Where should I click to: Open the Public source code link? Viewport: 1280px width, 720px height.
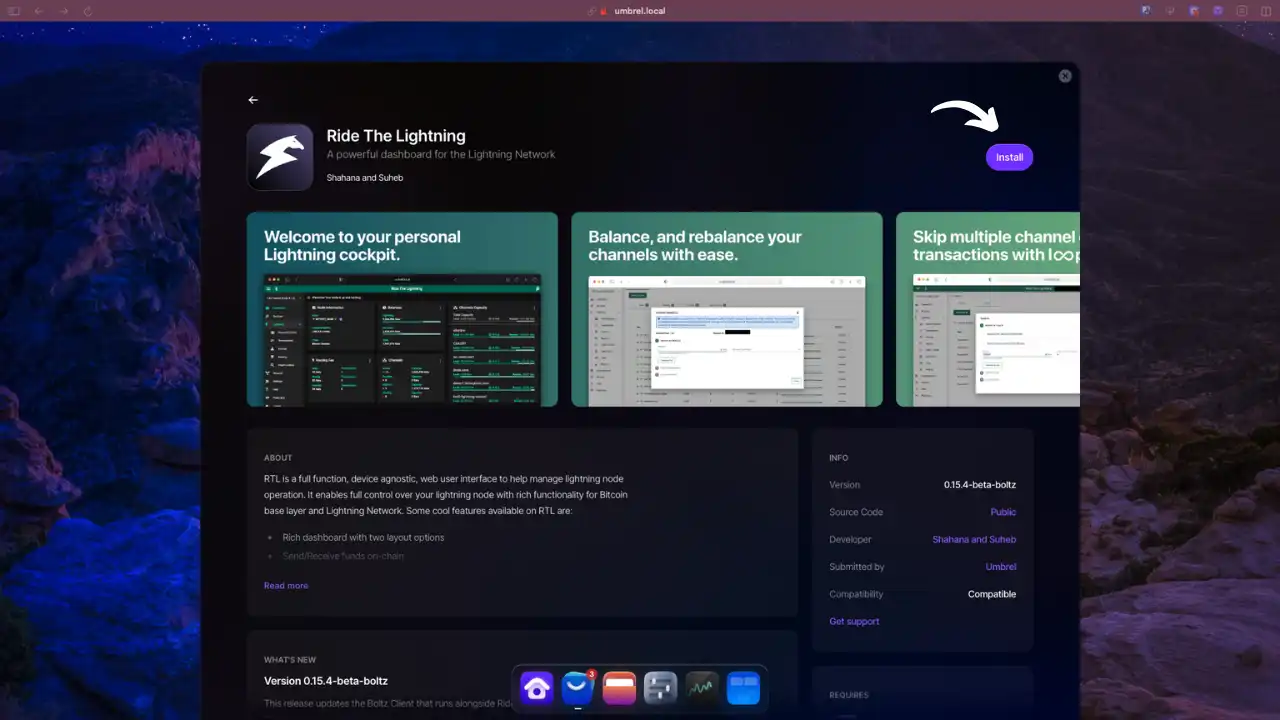tap(1003, 512)
